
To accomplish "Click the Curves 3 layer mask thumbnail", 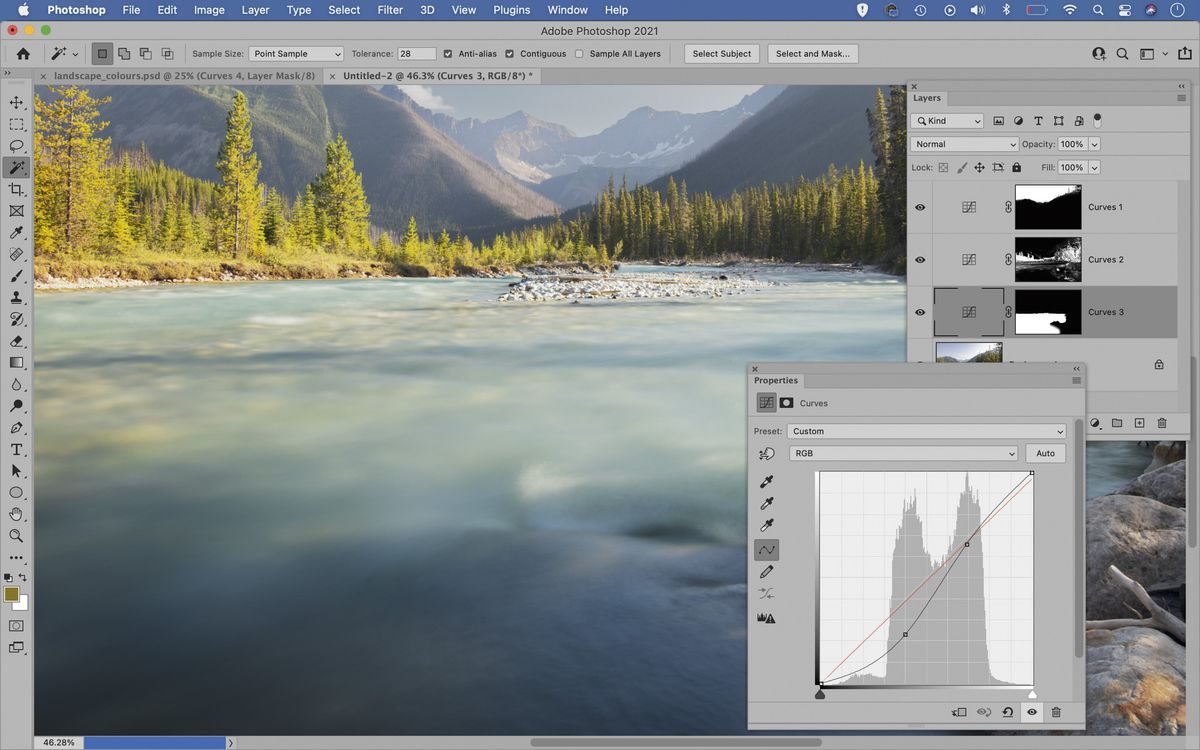I will coord(1047,311).
